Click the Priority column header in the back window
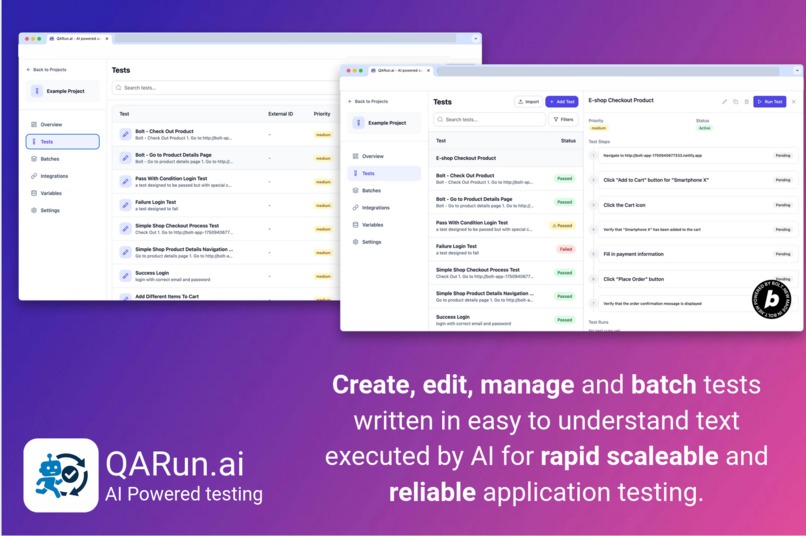The height and width of the screenshot is (536, 806). (x=322, y=114)
